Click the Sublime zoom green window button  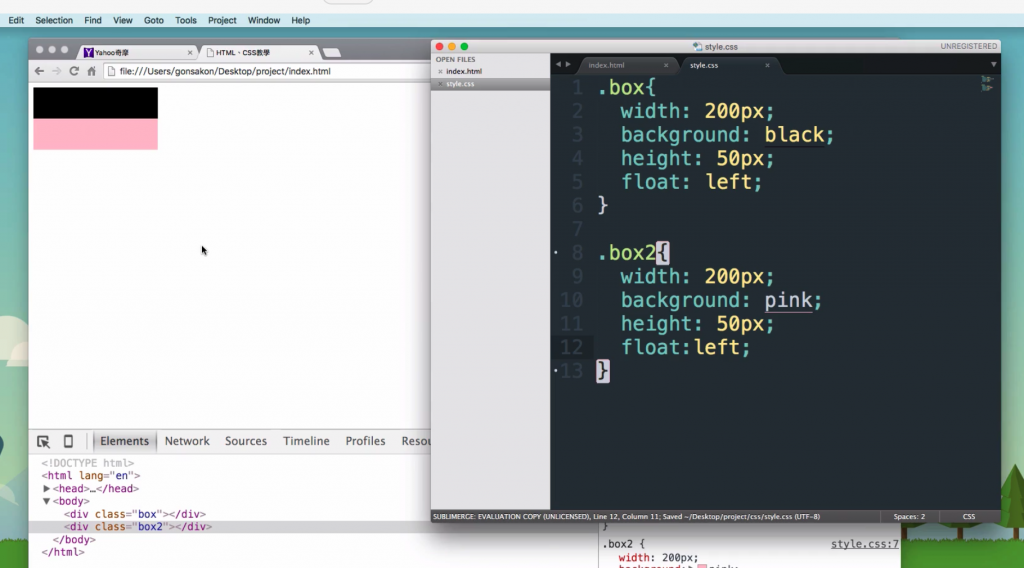(464, 46)
